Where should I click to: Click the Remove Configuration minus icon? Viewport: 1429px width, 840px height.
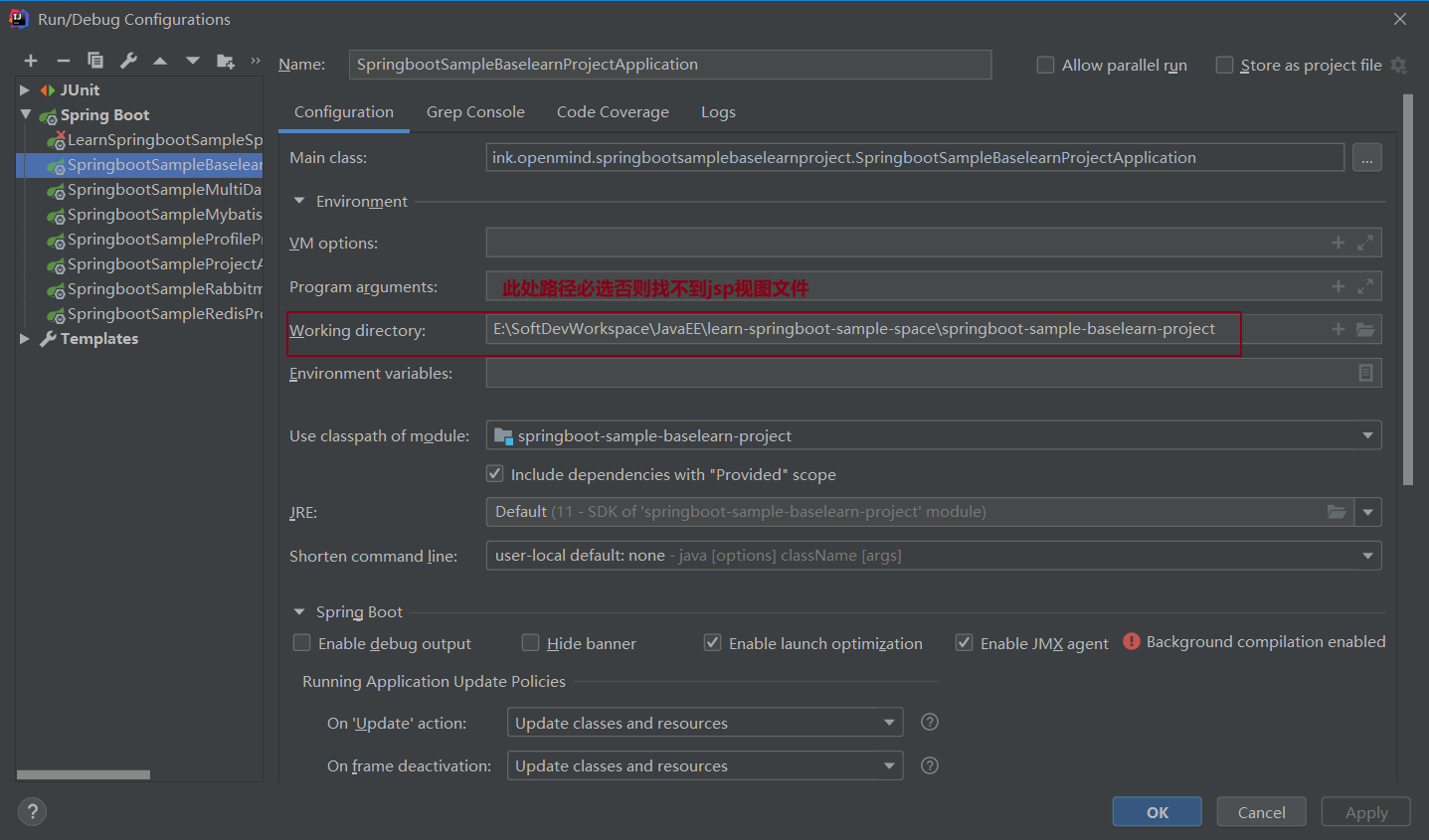click(x=64, y=62)
